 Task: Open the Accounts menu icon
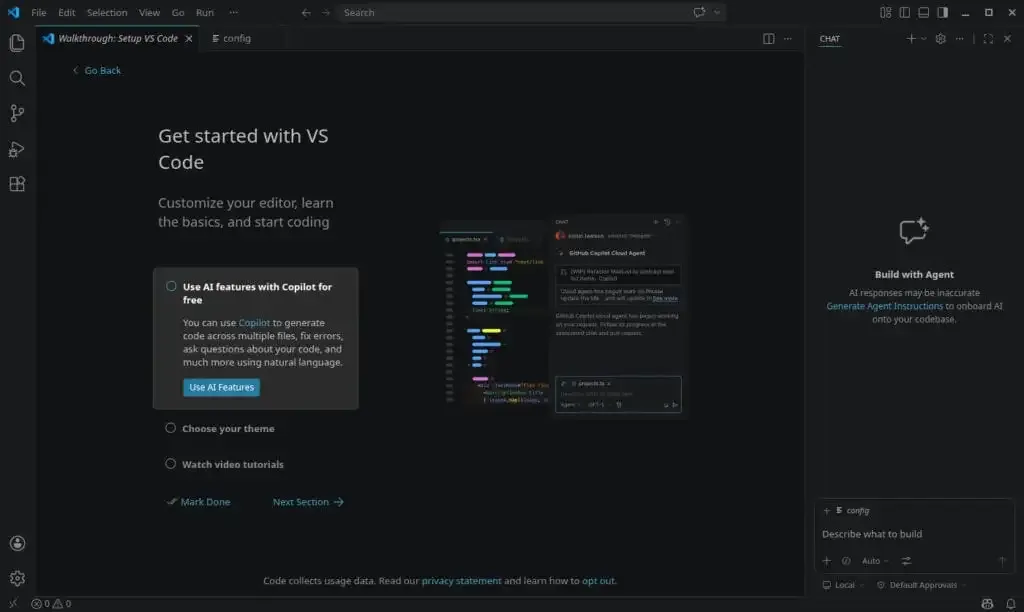pyautogui.click(x=17, y=543)
